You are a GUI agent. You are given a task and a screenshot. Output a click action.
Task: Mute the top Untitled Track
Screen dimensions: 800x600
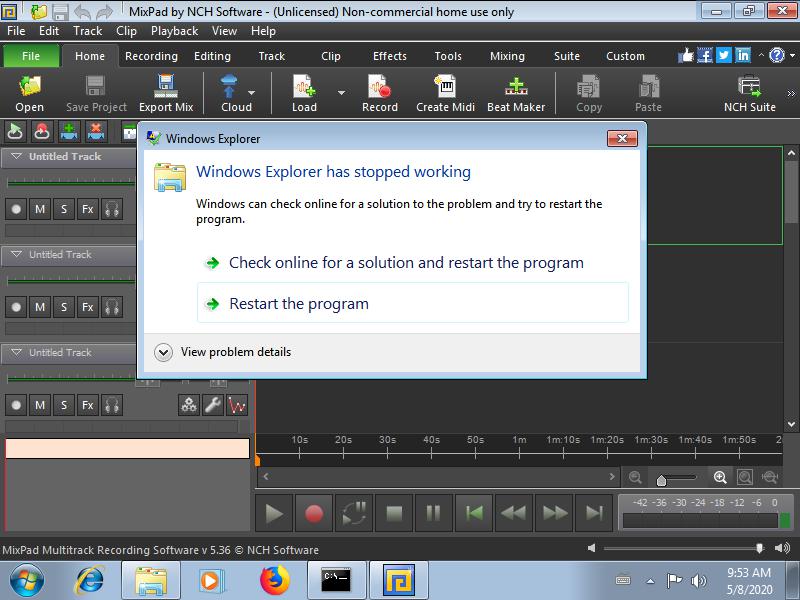tap(40, 209)
